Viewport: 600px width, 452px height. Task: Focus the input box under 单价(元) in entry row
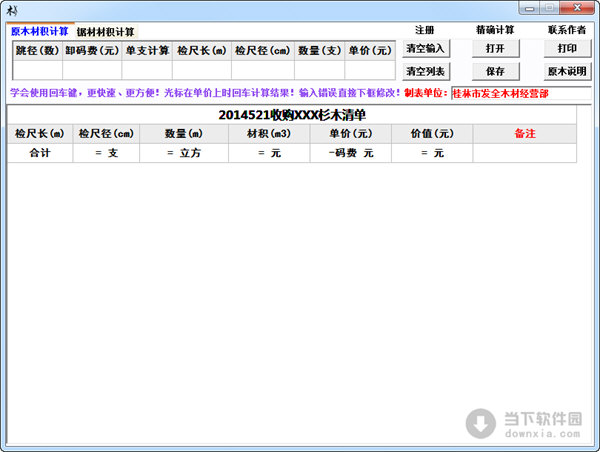click(370, 70)
